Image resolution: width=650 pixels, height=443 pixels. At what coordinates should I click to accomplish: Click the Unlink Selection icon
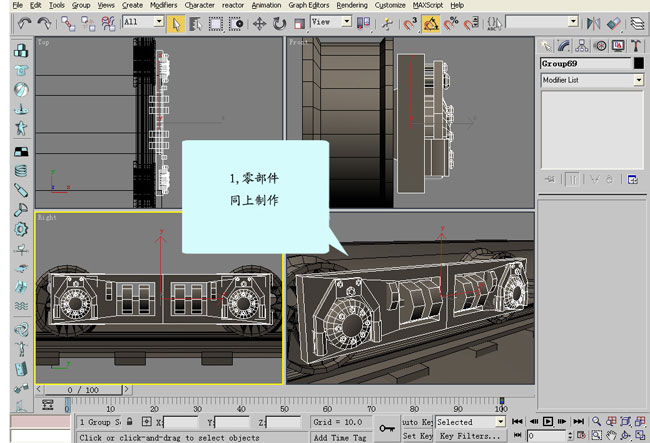coord(88,24)
